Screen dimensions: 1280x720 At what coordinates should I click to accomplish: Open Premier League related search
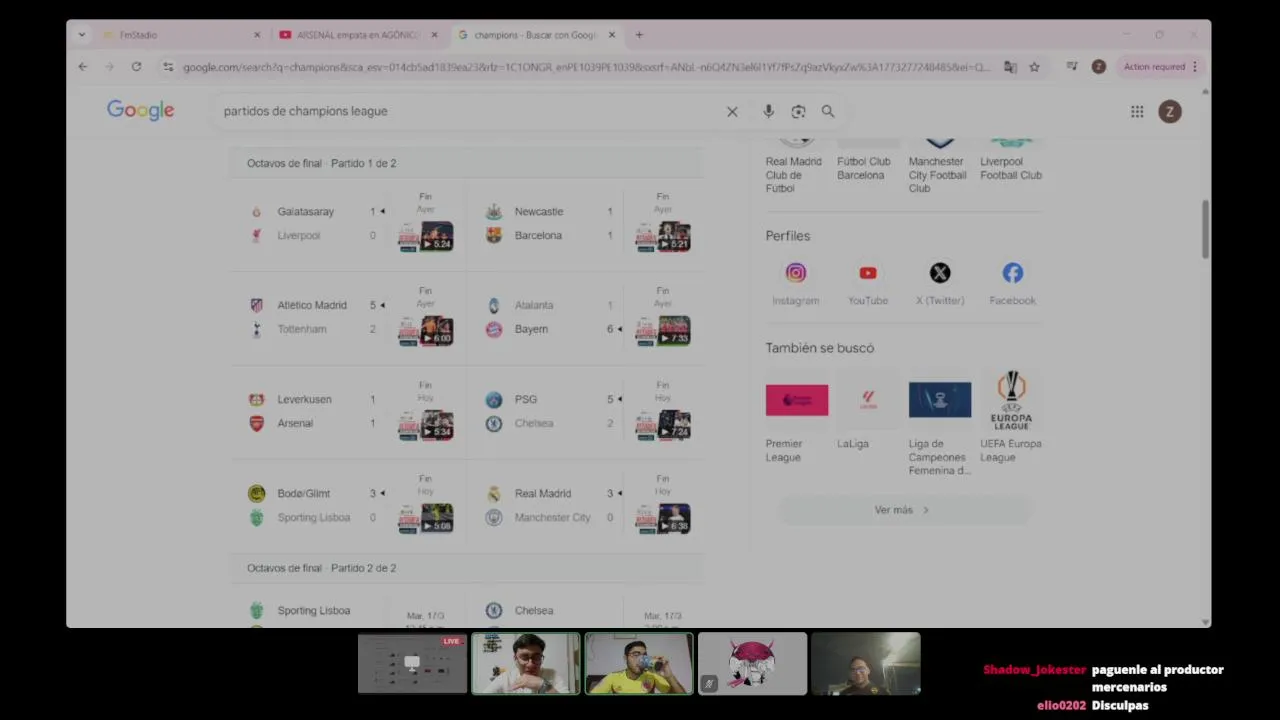pyautogui.click(x=796, y=418)
